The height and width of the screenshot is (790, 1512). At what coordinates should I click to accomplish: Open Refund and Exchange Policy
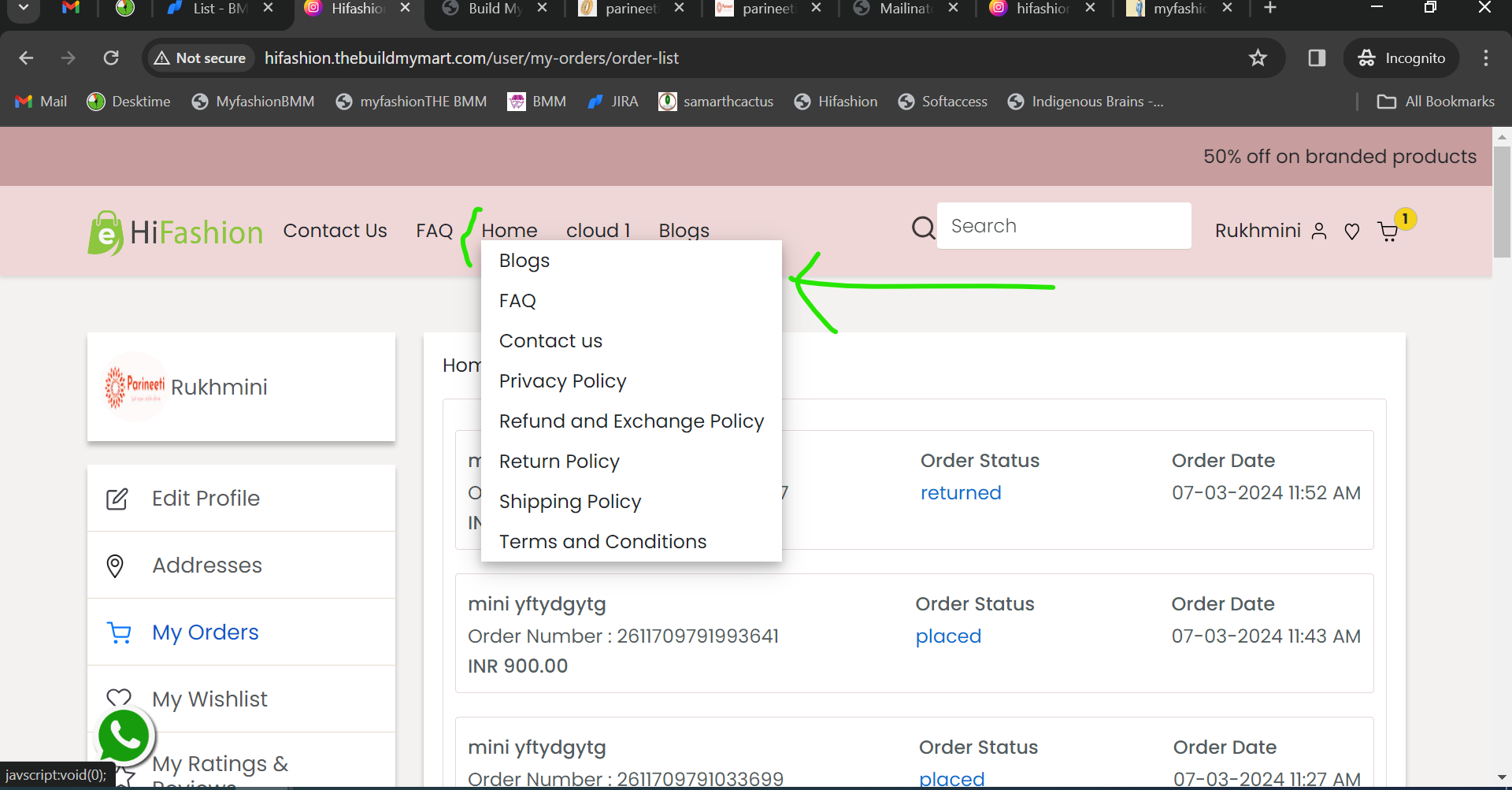tap(632, 421)
